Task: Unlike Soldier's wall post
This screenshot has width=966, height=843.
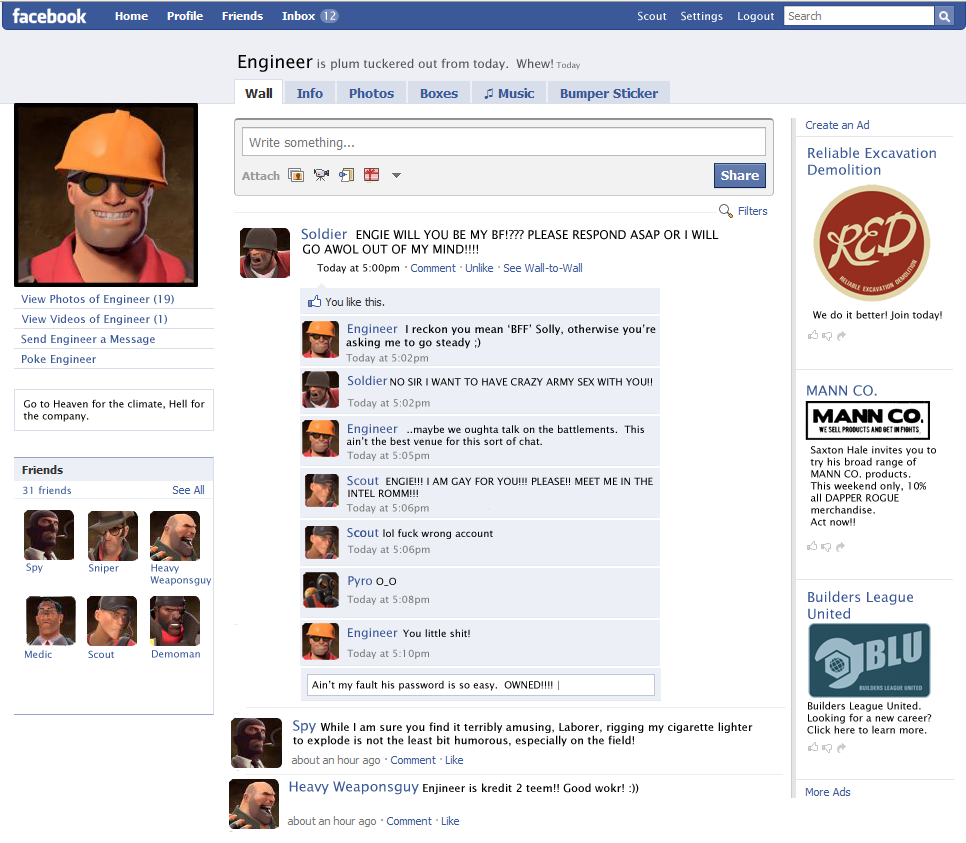Action: [479, 268]
